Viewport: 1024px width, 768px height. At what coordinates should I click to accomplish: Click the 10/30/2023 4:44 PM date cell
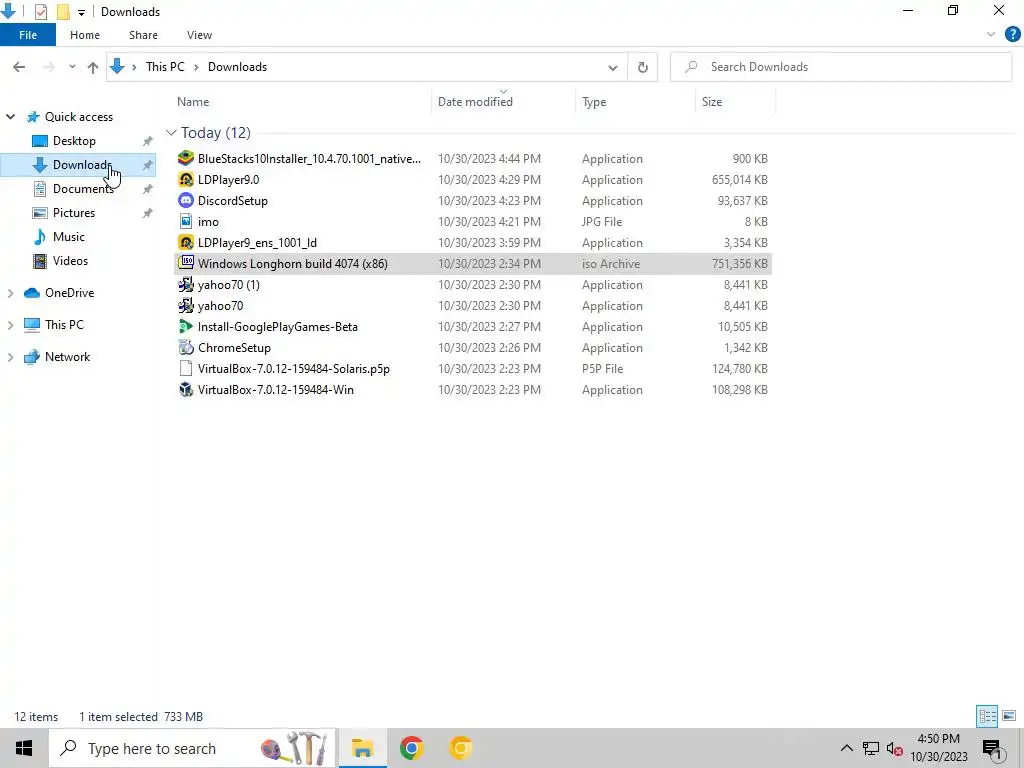click(x=489, y=159)
